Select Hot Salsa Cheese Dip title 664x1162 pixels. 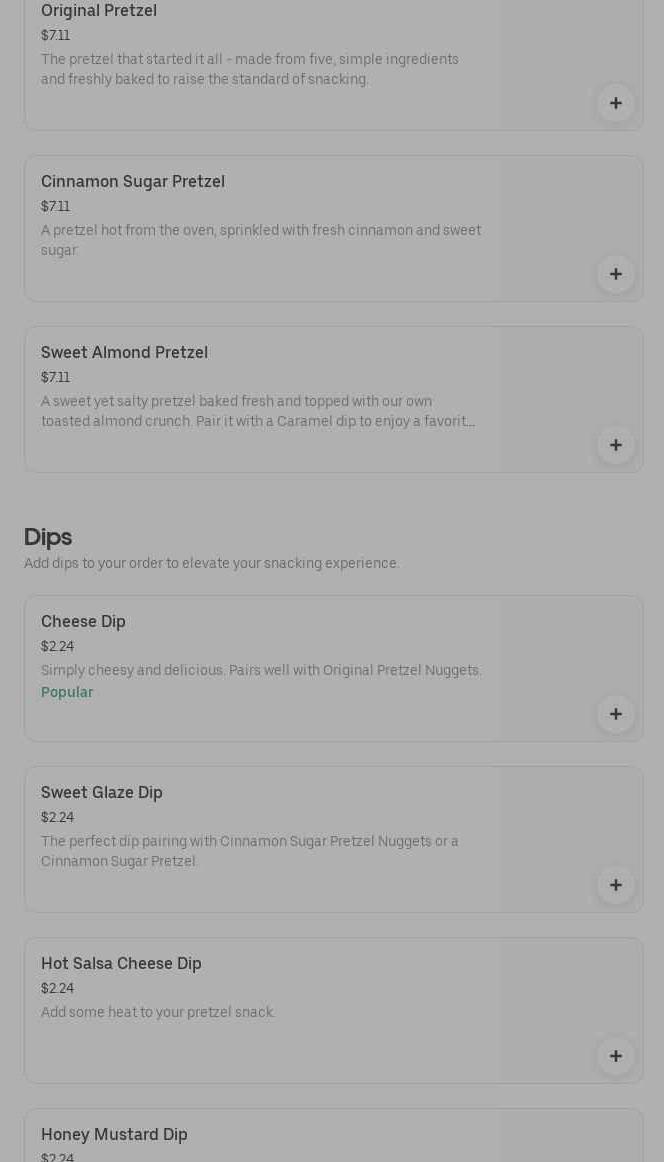pyautogui.click(x=121, y=964)
